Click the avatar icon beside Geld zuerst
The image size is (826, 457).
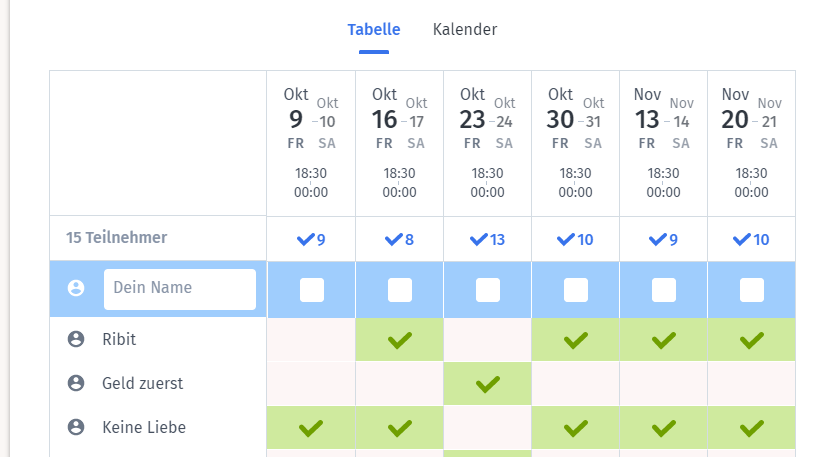[x=76, y=383]
